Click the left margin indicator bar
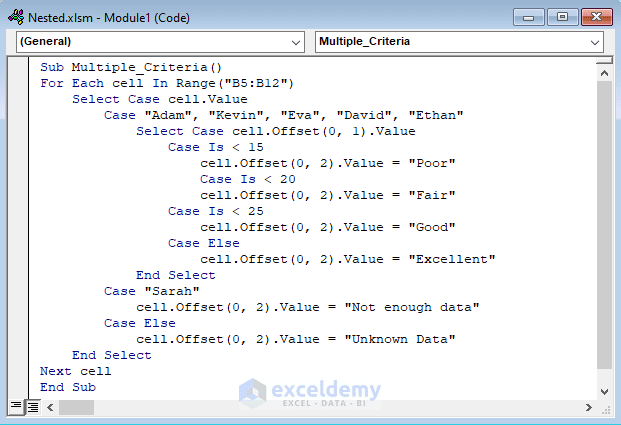The height and width of the screenshot is (425, 621). [18, 228]
